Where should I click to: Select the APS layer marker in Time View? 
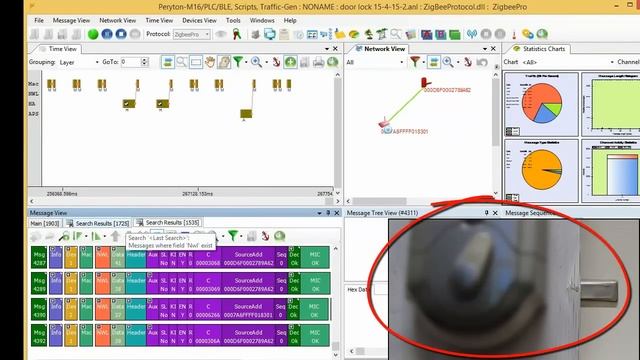pos(246,113)
